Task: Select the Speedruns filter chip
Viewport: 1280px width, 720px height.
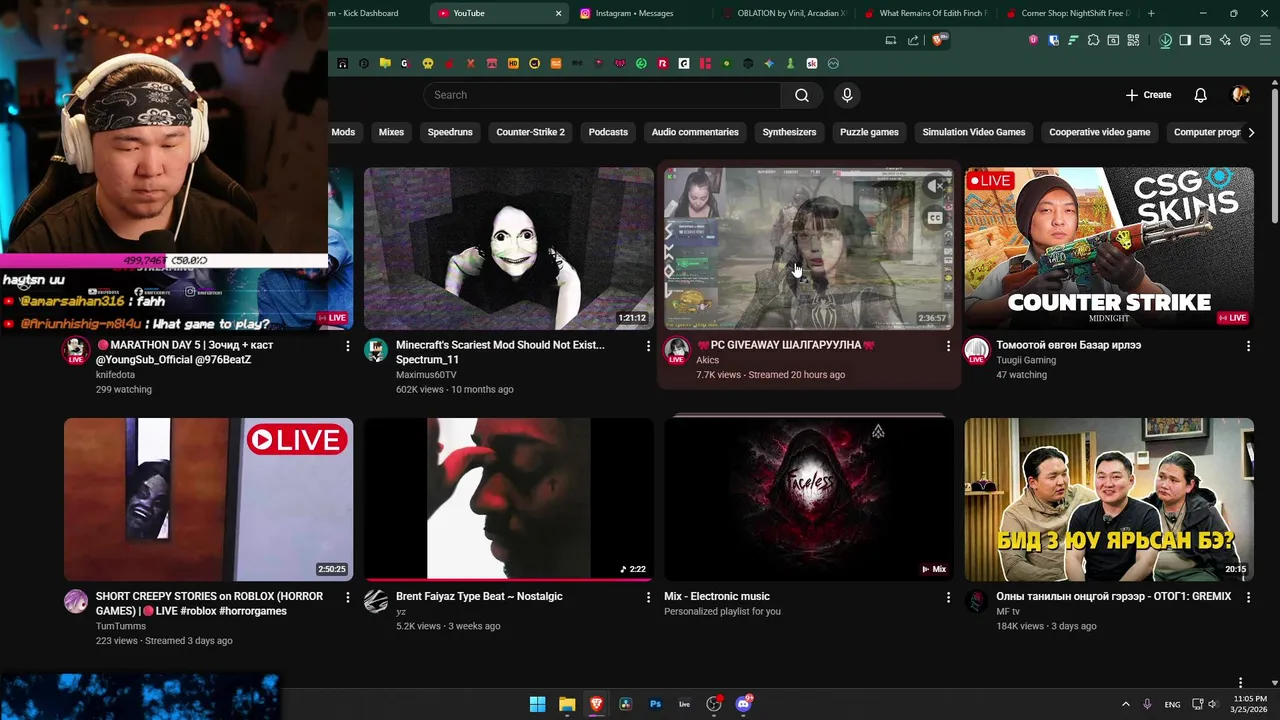Action: (450, 132)
